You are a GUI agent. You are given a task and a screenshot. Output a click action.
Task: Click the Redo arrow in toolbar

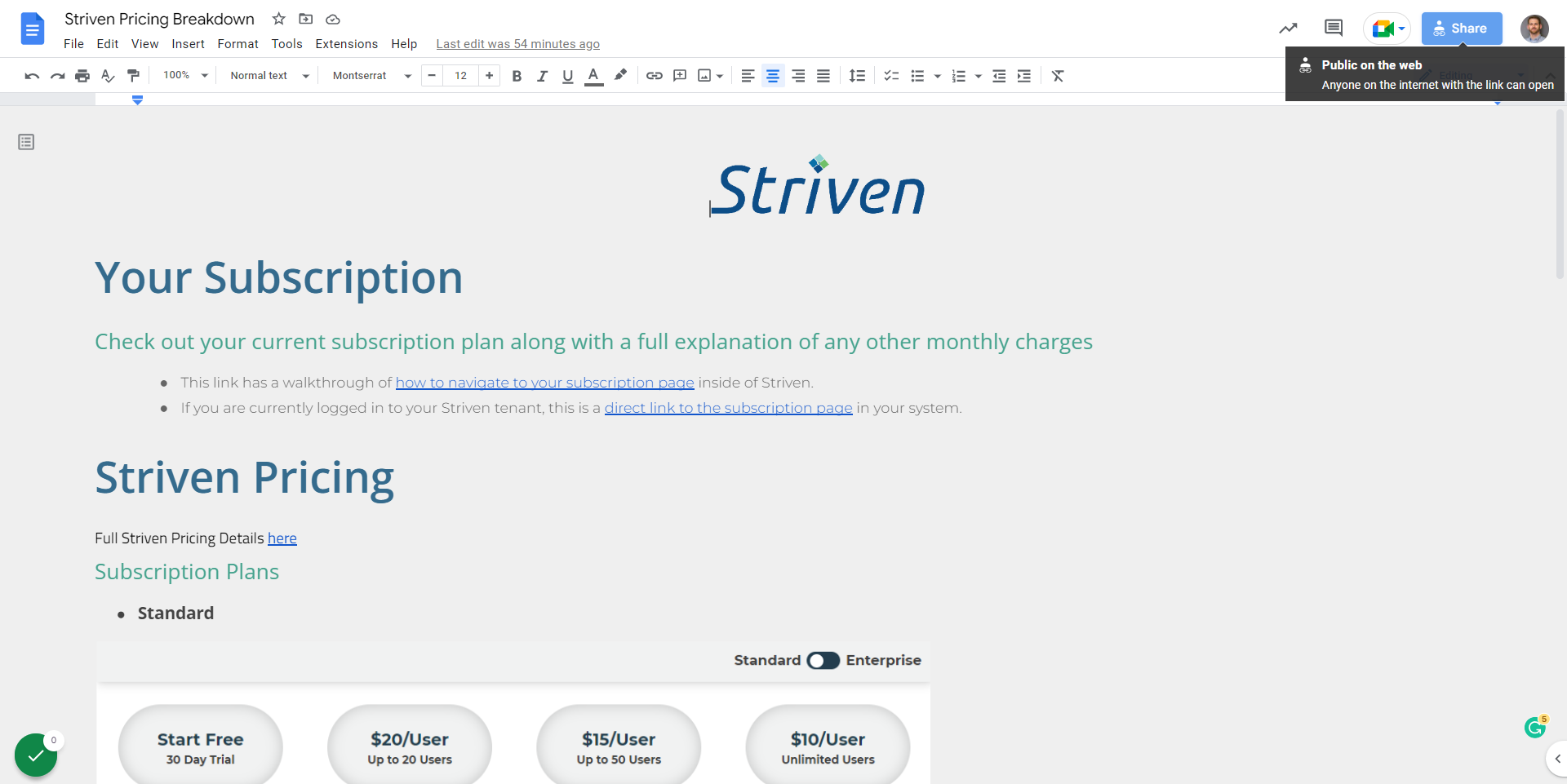[x=57, y=76]
